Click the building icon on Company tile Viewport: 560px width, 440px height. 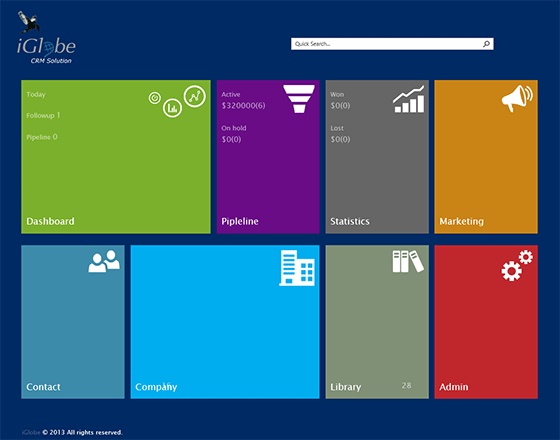click(x=297, y=268)
